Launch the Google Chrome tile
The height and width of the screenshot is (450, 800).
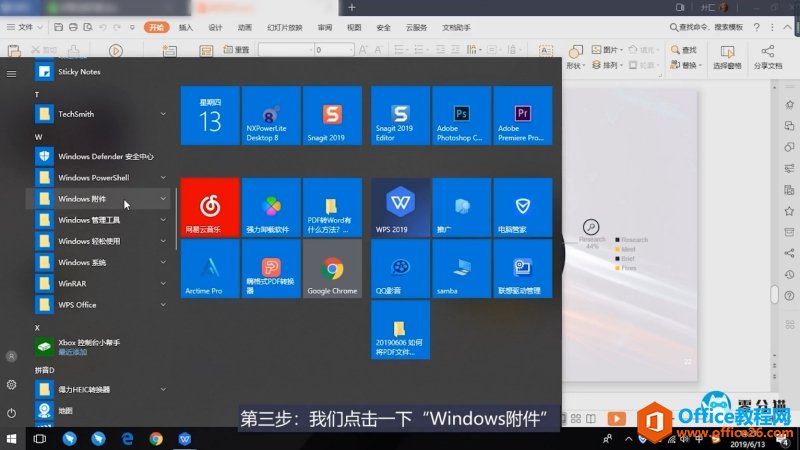tap(331, 268)
